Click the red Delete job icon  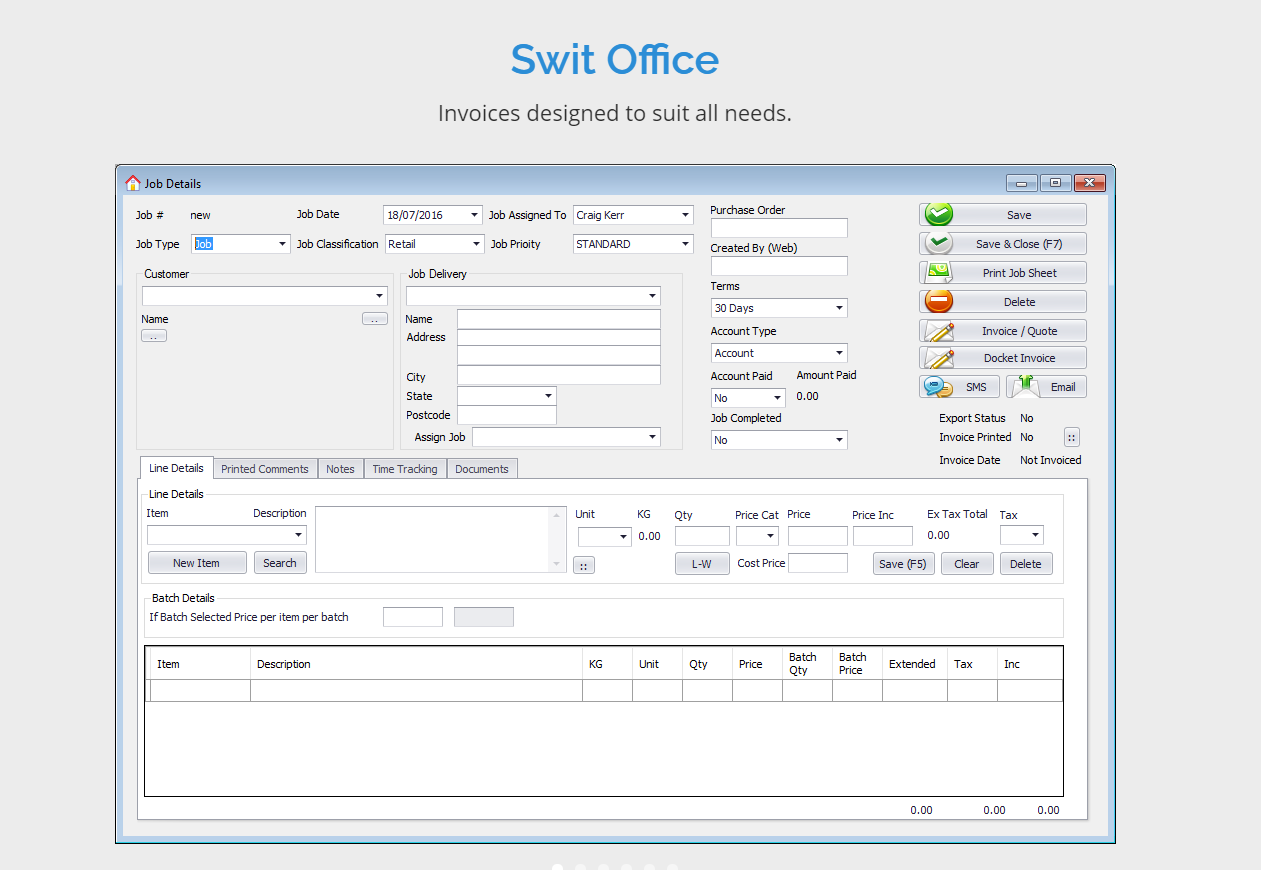click(939, 302)
